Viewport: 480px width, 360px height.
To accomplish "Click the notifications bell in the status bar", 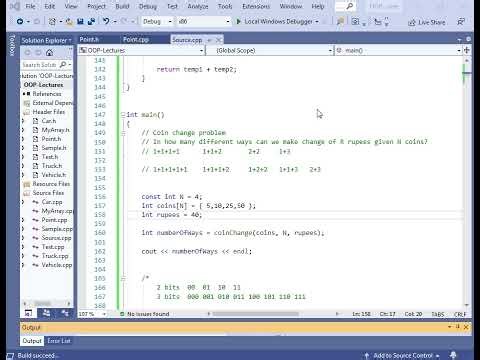I will (453, 355).
